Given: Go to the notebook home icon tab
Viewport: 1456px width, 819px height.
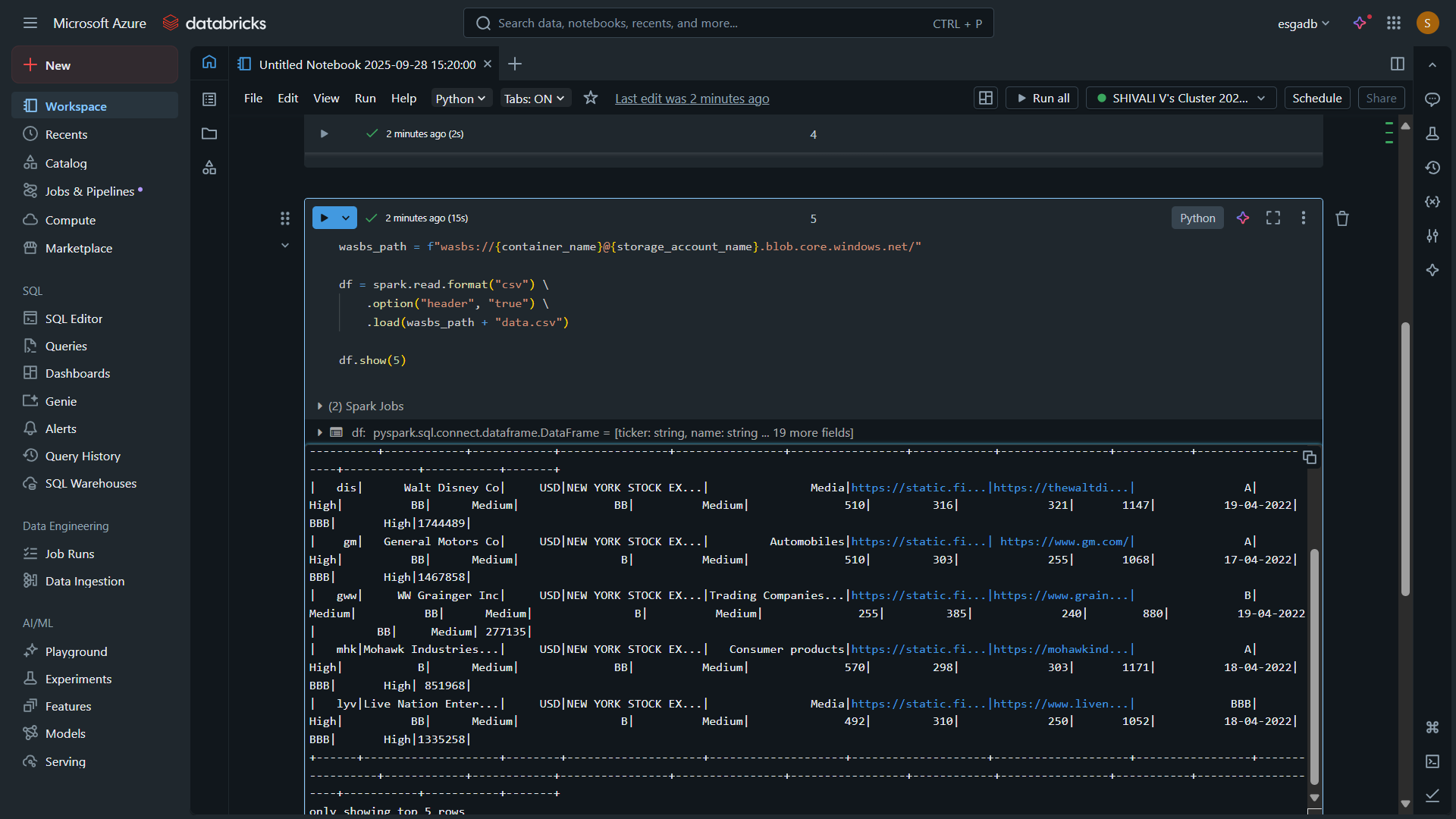Looking at the screenshot, I should (209, 62).
